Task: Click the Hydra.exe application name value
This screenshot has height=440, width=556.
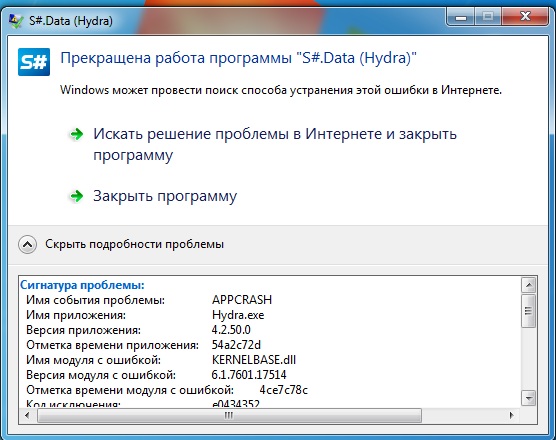Action: [238, 315]
